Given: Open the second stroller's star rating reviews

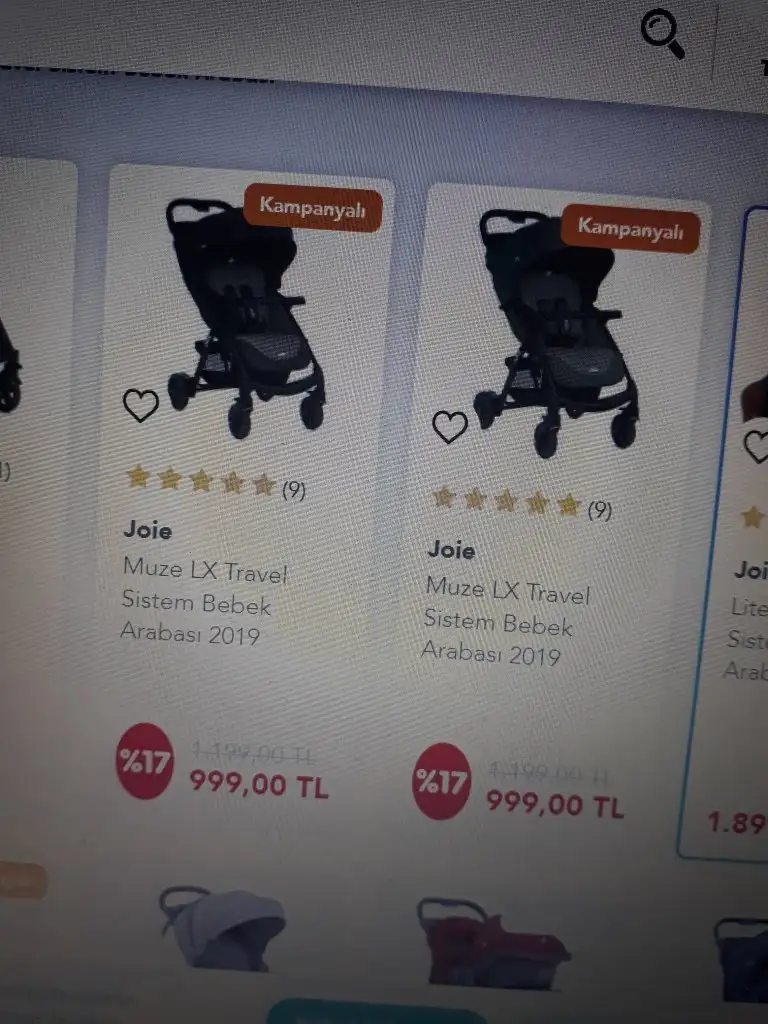Looking at the screenshot, I should tap(522, 503).
